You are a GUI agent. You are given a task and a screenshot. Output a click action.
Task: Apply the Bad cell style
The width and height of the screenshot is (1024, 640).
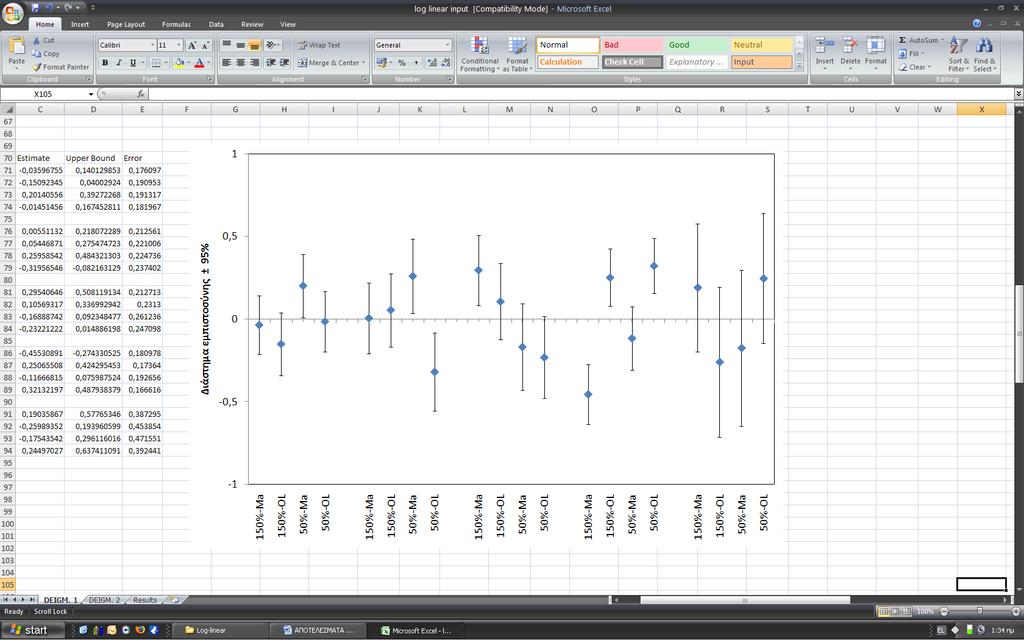point(632,45)
